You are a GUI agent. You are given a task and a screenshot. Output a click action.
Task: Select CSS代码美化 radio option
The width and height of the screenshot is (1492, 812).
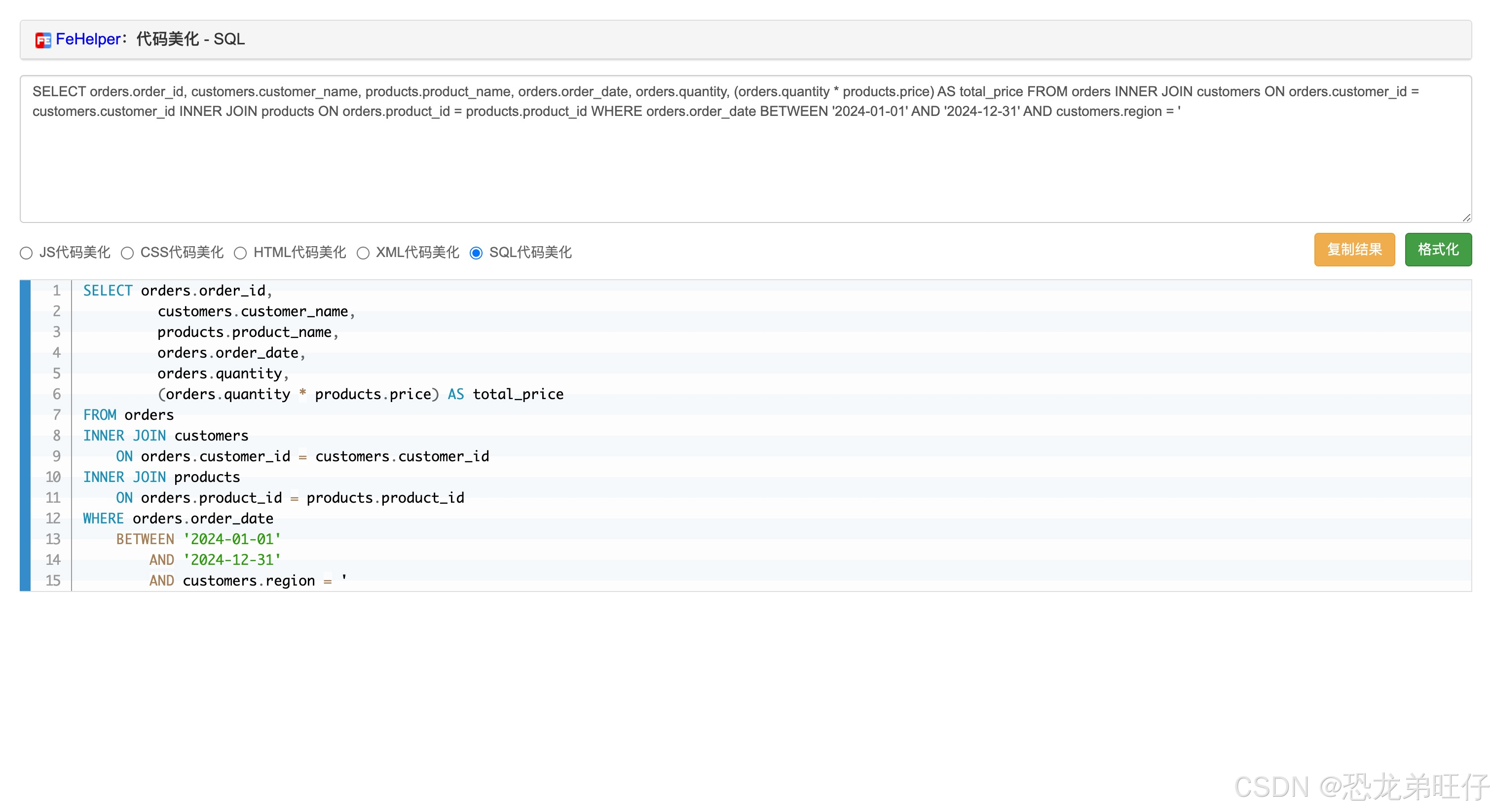tap(127, 253)
